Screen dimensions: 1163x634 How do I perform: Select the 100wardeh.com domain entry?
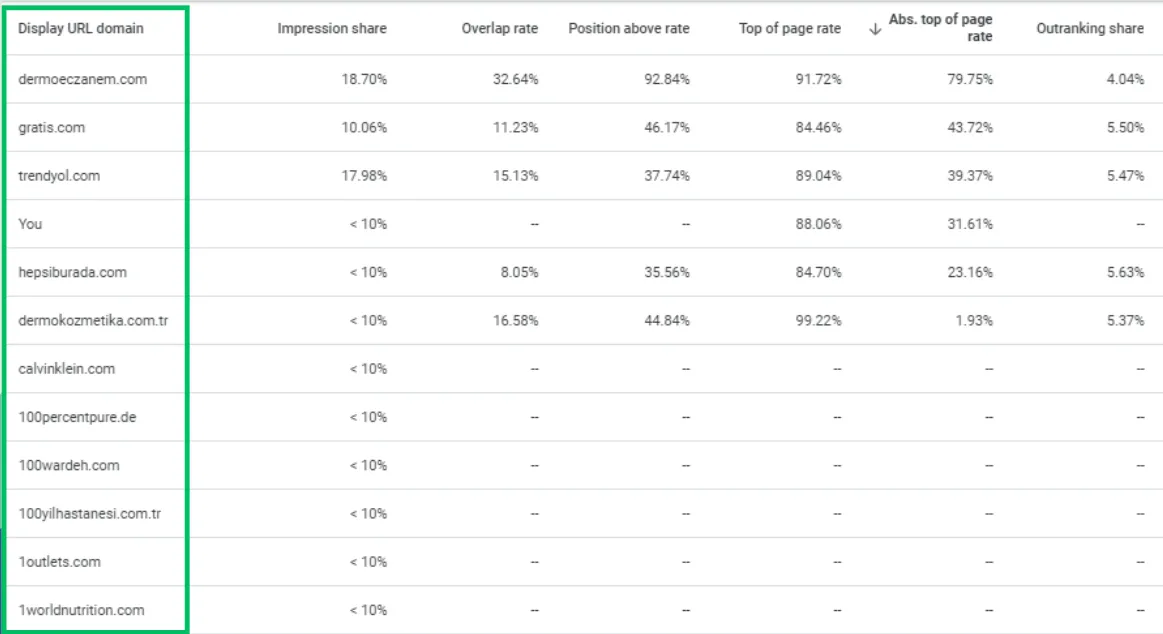[69, 465]
